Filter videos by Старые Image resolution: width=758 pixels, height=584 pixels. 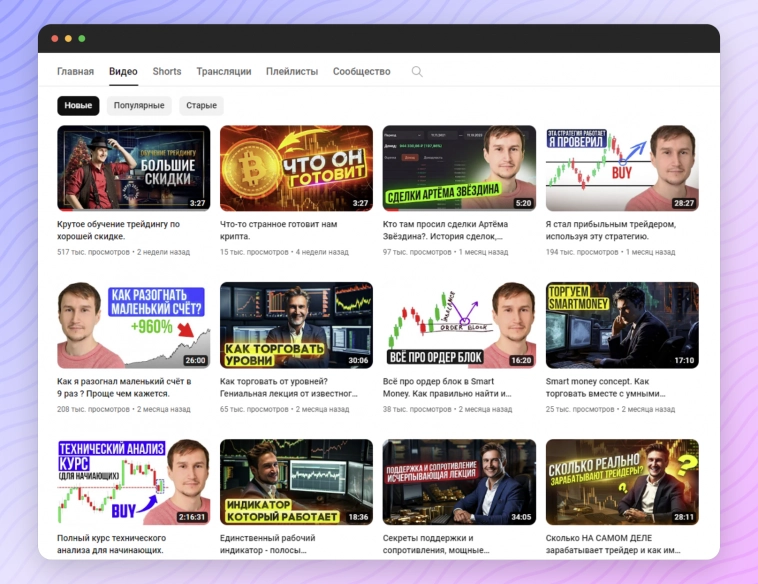pyautogui.click(x=201, y=105)
